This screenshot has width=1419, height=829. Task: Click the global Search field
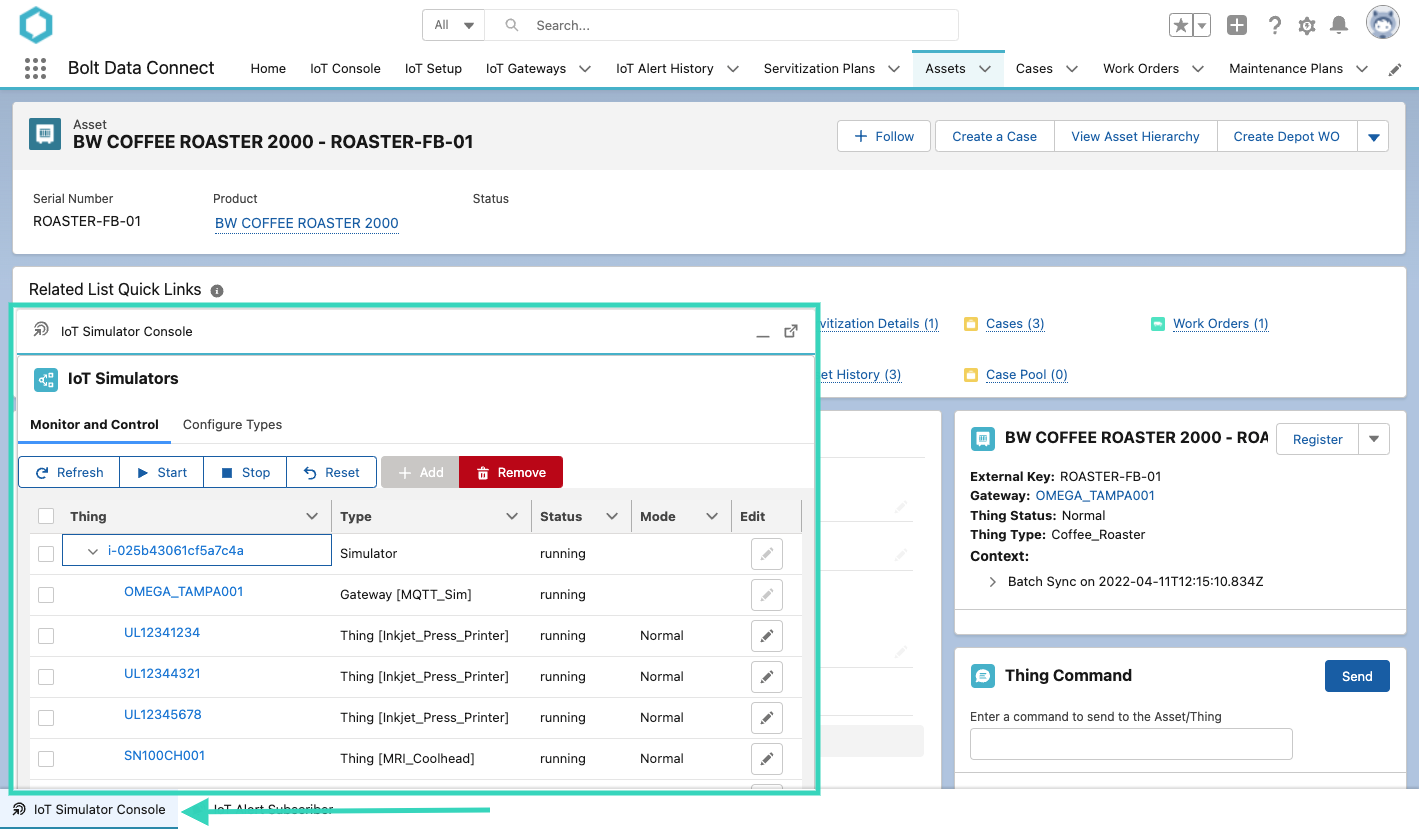coord(722,26)
